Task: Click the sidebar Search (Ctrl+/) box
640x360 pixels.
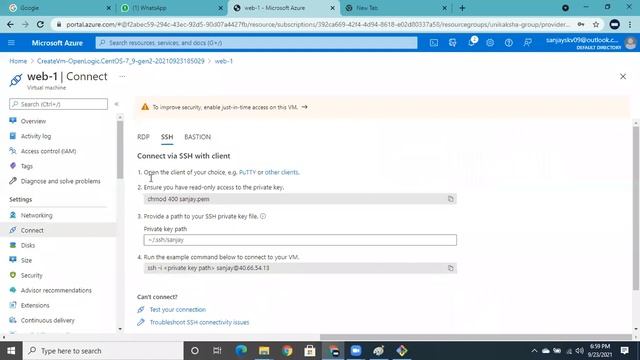Action: pyautogui.click(x=58, y=104)
